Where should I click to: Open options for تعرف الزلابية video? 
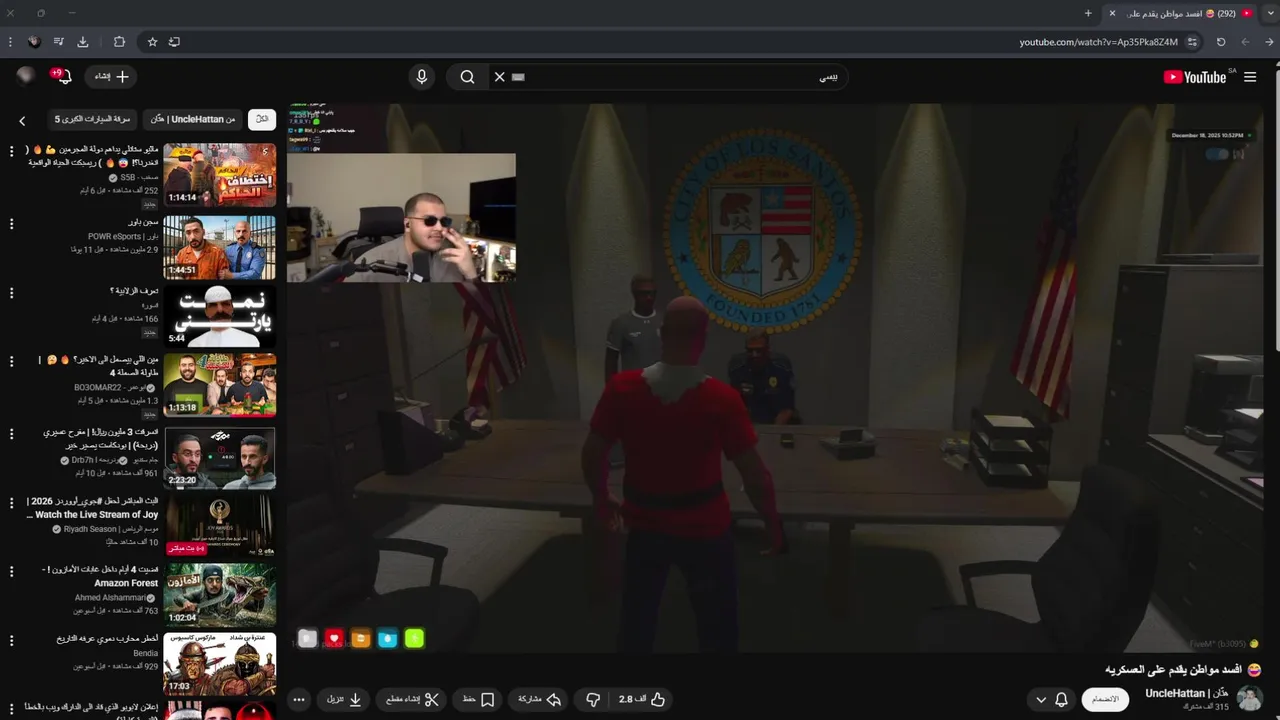[x=11, y=293]
